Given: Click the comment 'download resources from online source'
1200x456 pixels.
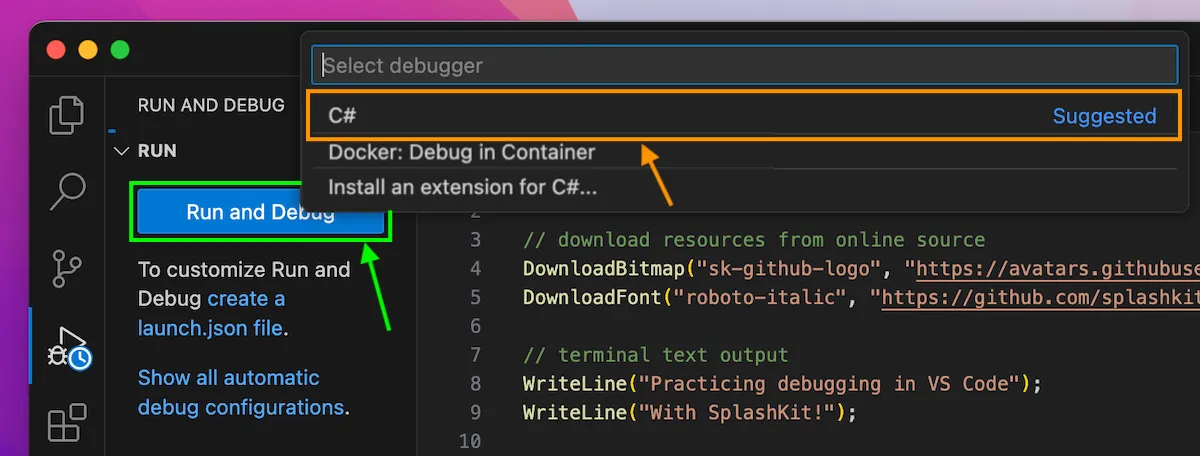Looking at the screenshot, I should pyautogui.click(x=754, y=240).
